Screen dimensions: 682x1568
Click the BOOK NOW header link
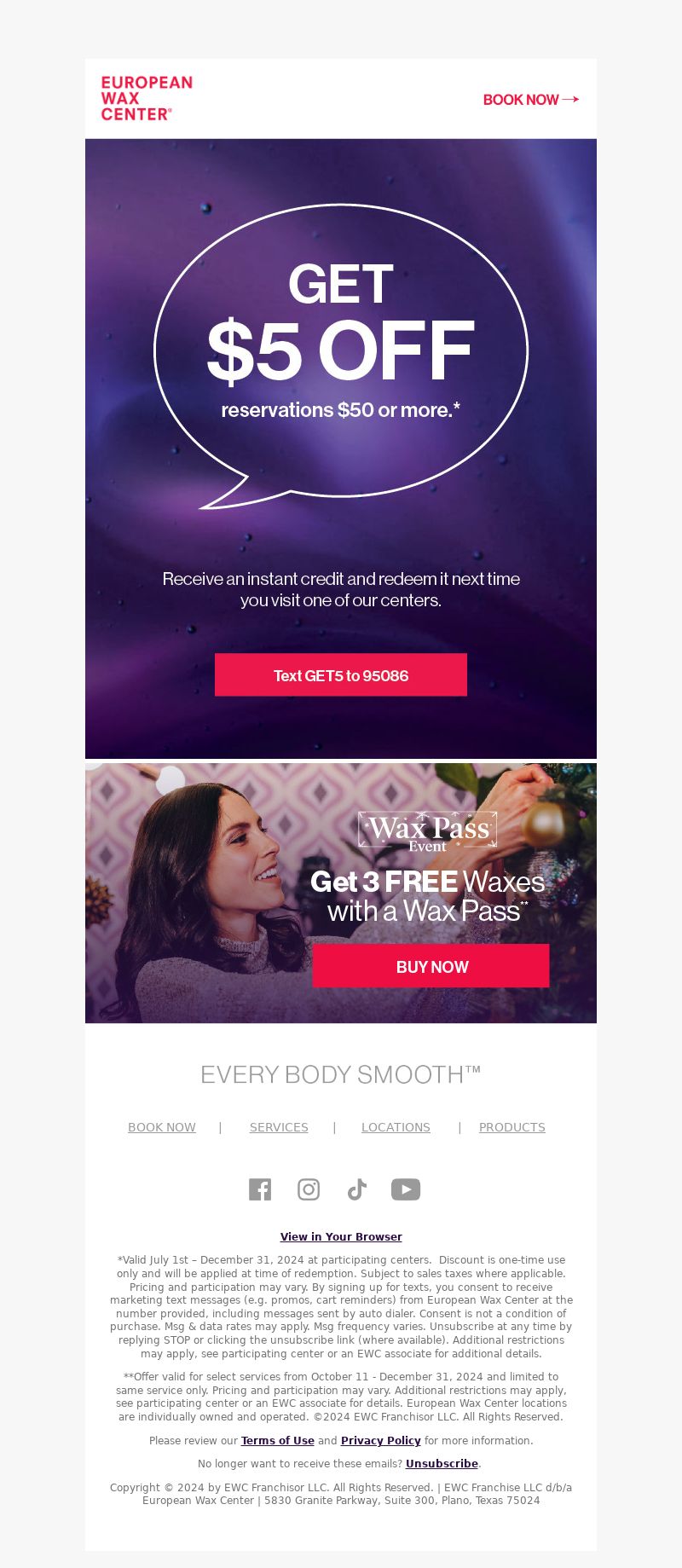pos(521,100)
